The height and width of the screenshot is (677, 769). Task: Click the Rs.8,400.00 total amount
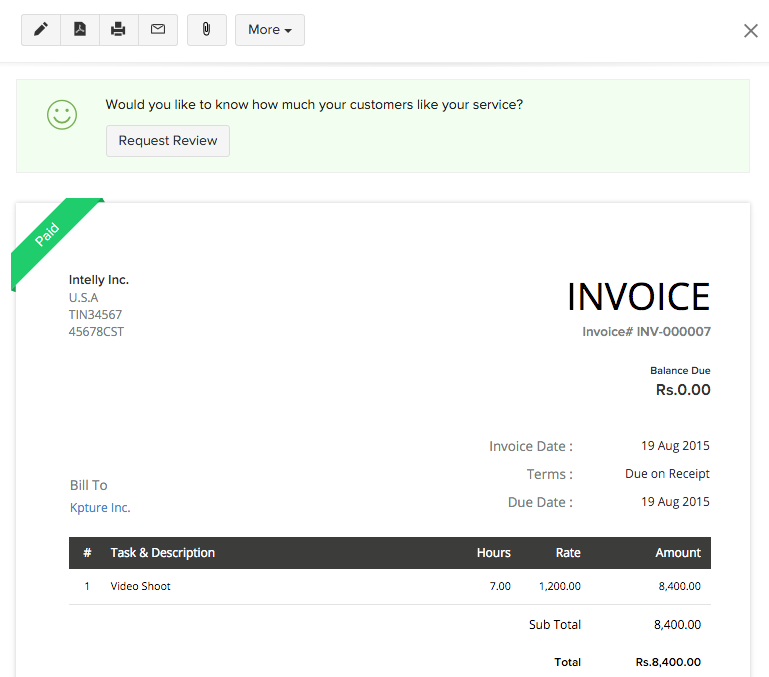(668, 662)
